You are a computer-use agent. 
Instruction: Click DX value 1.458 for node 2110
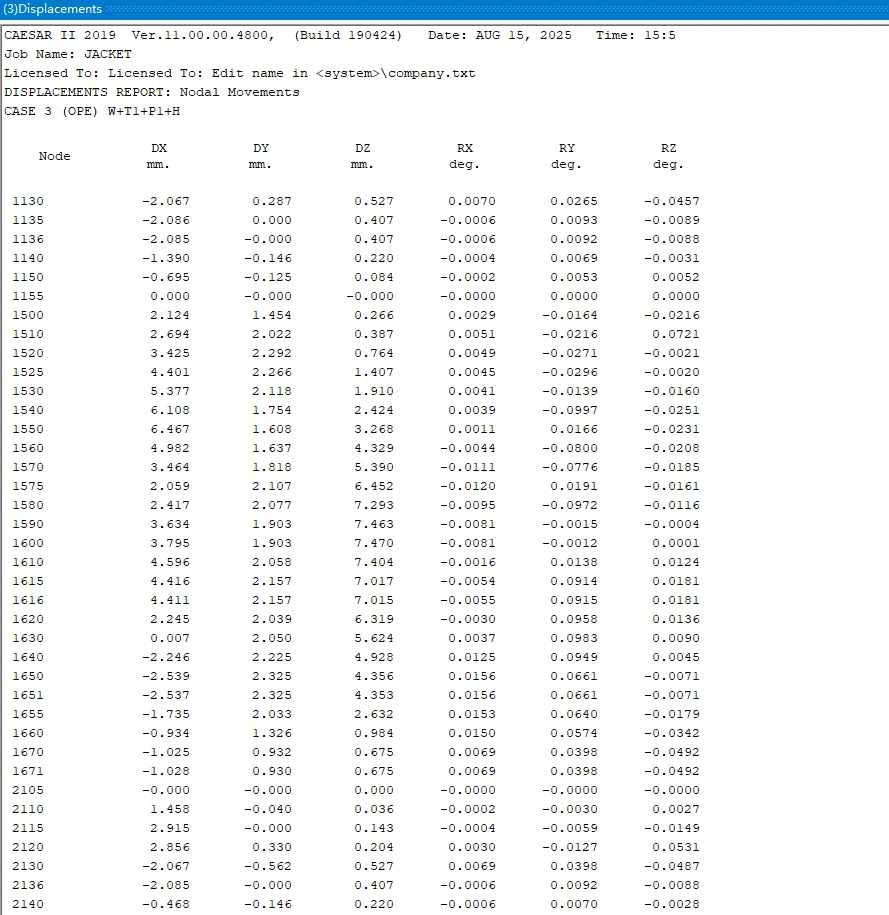click(x=170, y=809)
